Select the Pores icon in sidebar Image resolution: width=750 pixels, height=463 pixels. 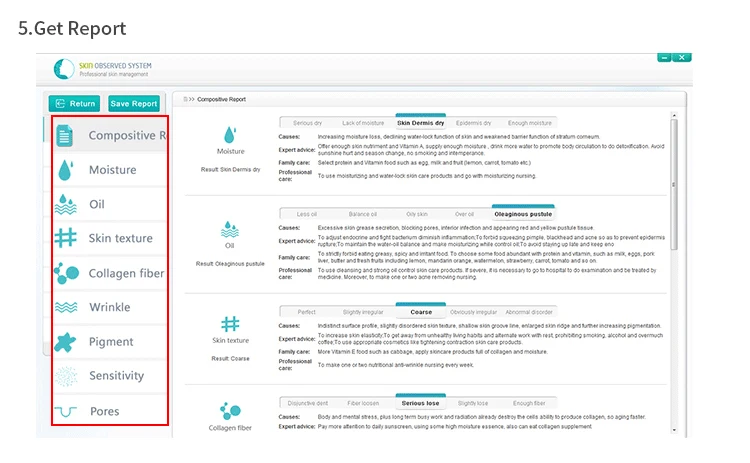66,411
